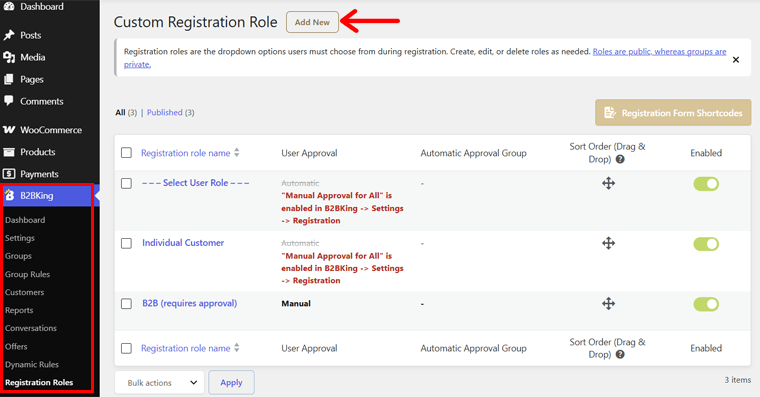760x397 pixels.
Task: Open B2BKing Settings submenu item
Action: click(20, 238)
